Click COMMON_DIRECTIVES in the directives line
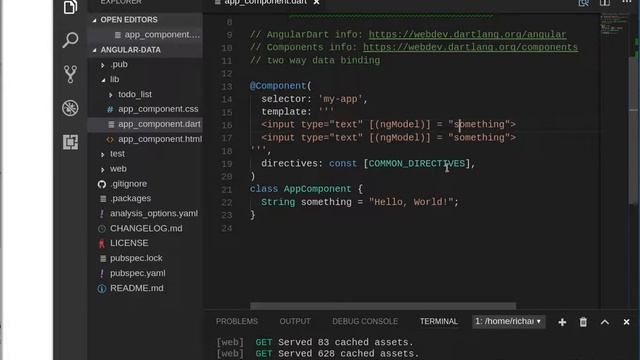 click(417, 164)
